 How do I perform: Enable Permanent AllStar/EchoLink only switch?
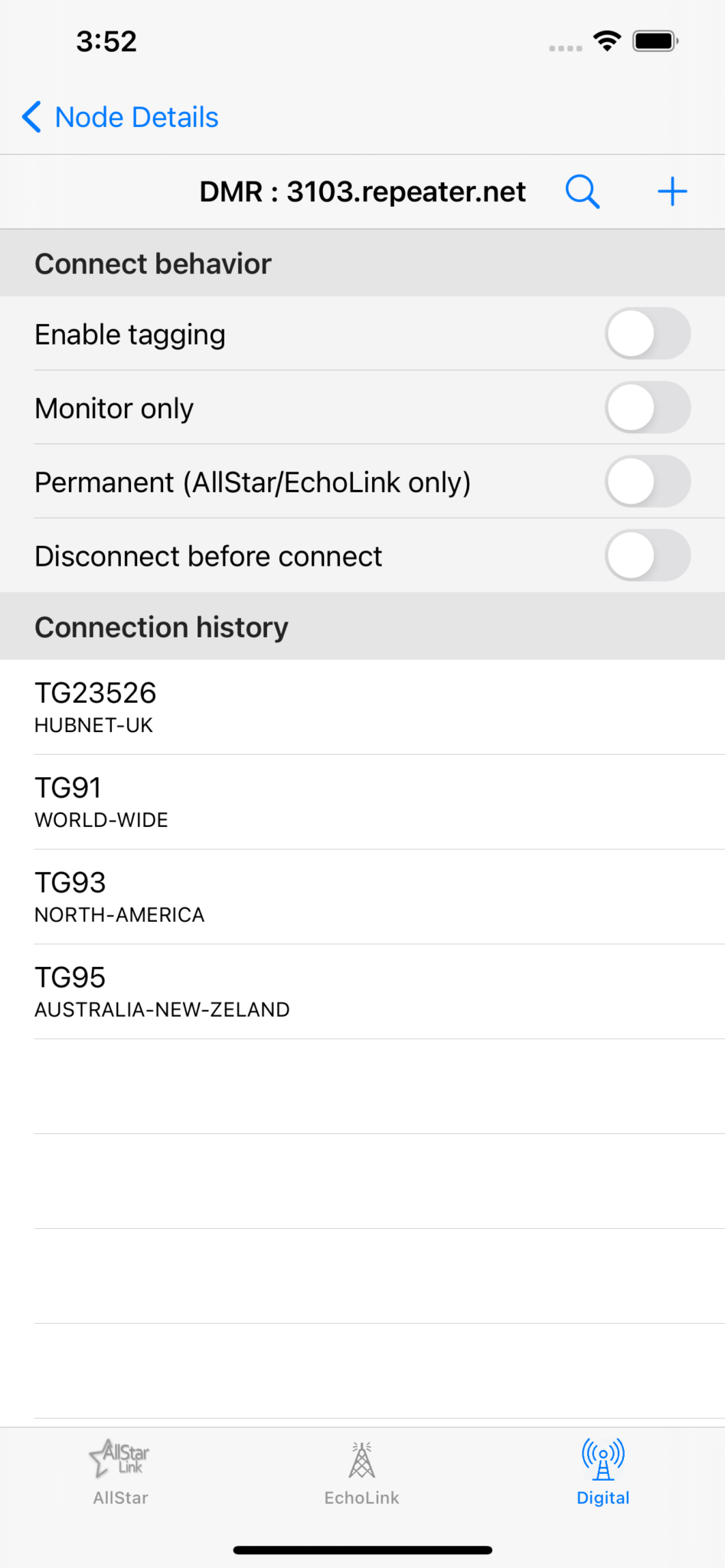click(x=648, y=482)
